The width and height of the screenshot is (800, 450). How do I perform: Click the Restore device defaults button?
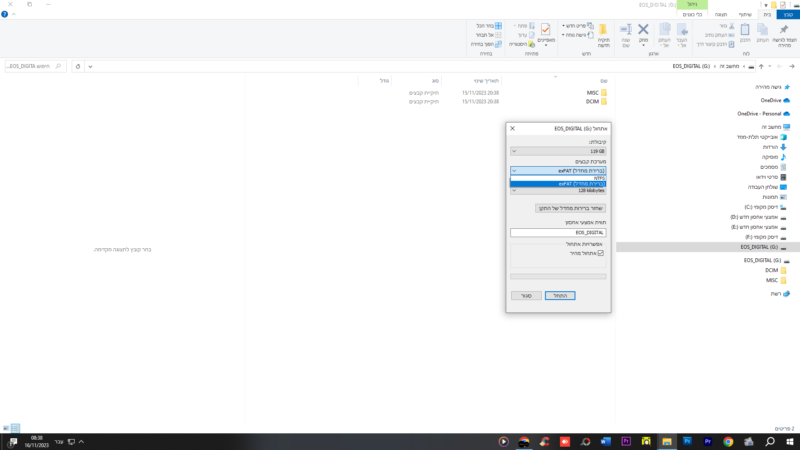570,208
